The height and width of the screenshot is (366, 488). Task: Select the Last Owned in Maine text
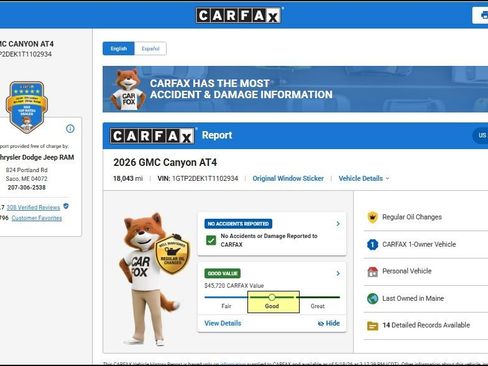pyautogui.click(x=413, y=298)
